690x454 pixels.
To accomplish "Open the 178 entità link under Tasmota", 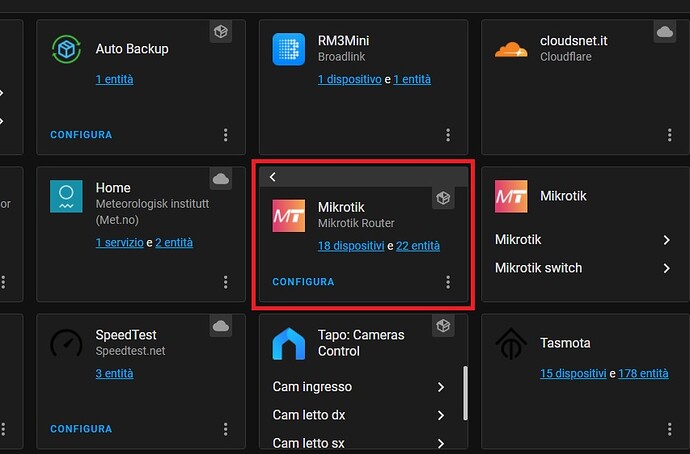I will [x=643, y=373].
